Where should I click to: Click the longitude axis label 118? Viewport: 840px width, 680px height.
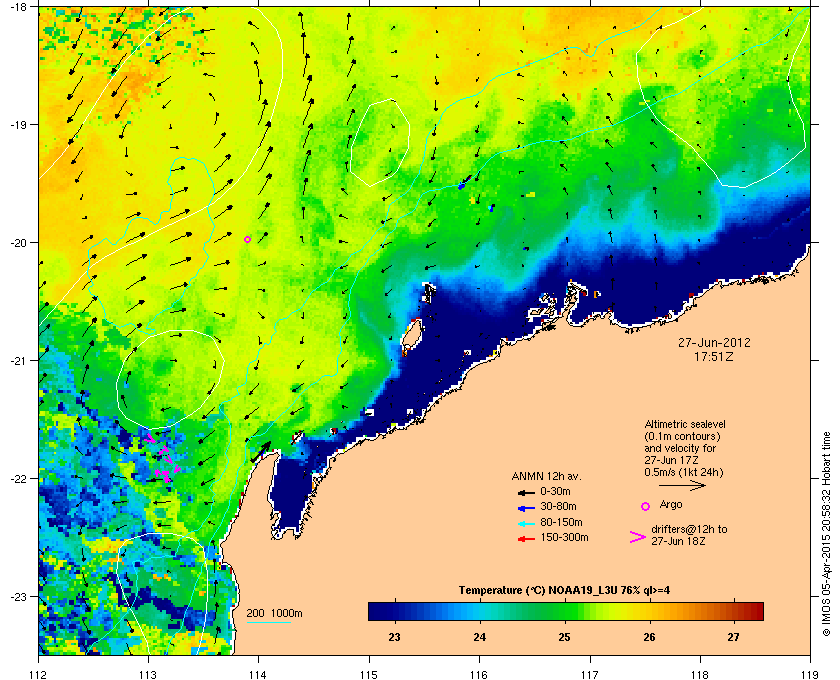click(700, 675)
